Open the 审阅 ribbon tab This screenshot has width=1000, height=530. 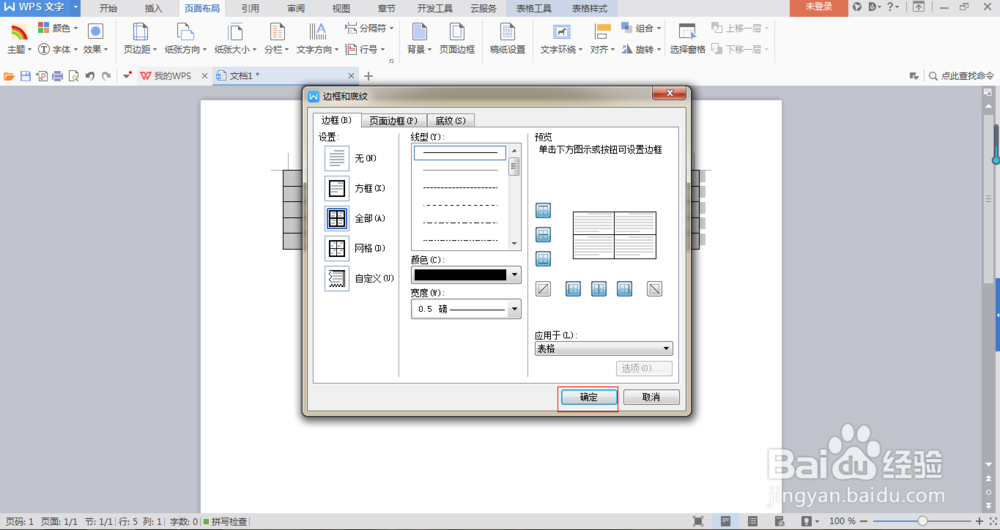pyautogui.click(x=296, y=8)
